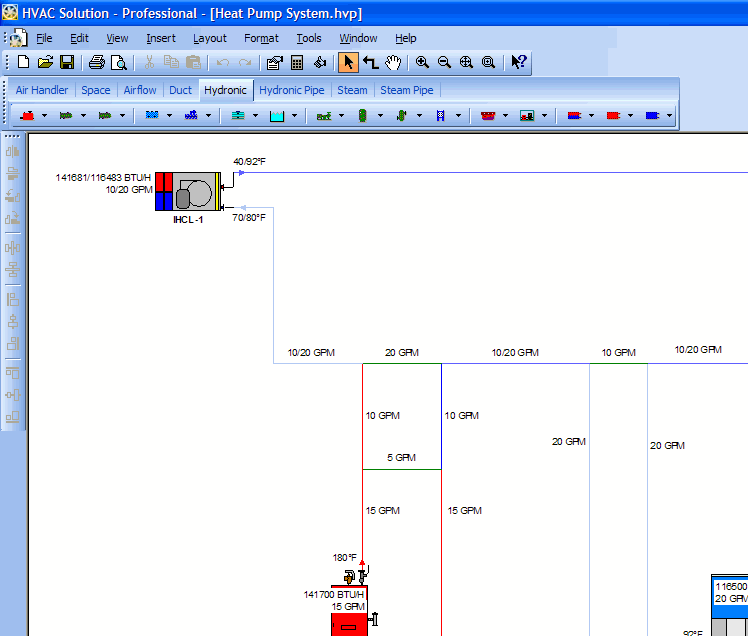Insert the cyan open tank component

pyautogui.click(x=277, y=115)
